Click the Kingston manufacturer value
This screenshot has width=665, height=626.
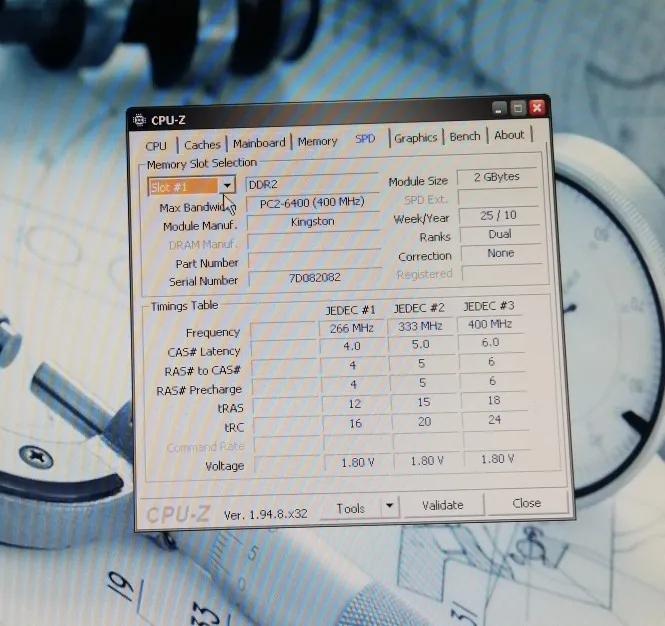[x=313, y=222]
